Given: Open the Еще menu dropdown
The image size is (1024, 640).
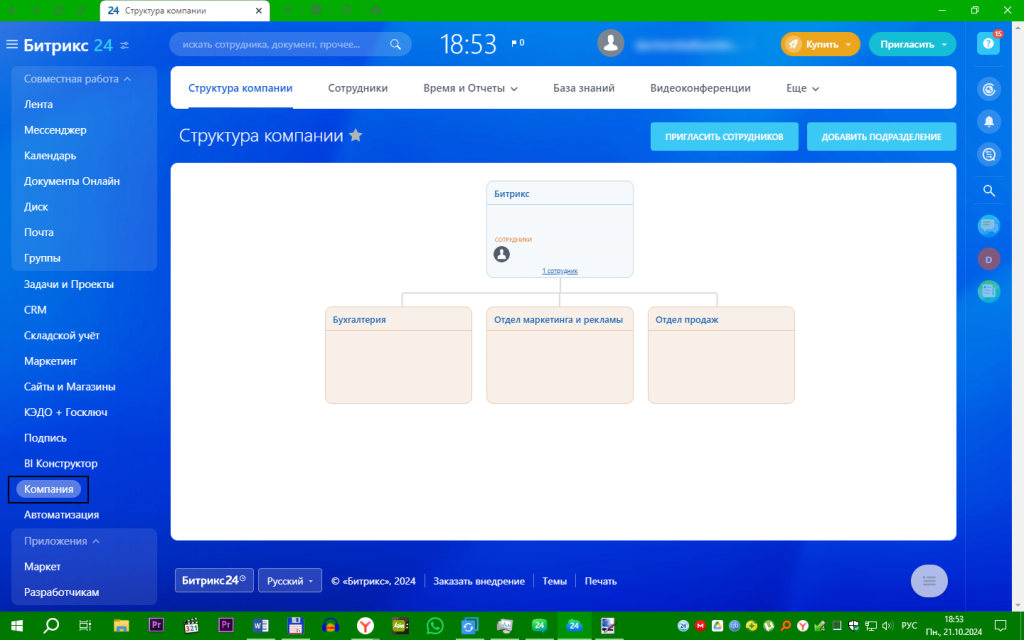Looking at the screenshot, I should coord(803,88).
